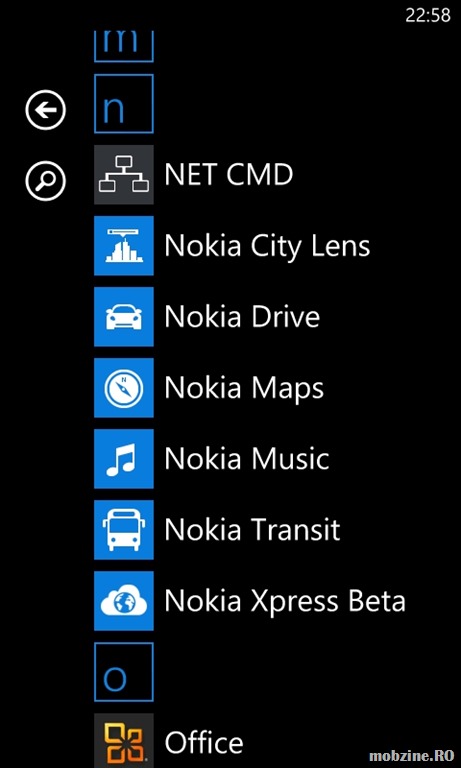Tap the Nokia Drive car icon

(124, 317)
